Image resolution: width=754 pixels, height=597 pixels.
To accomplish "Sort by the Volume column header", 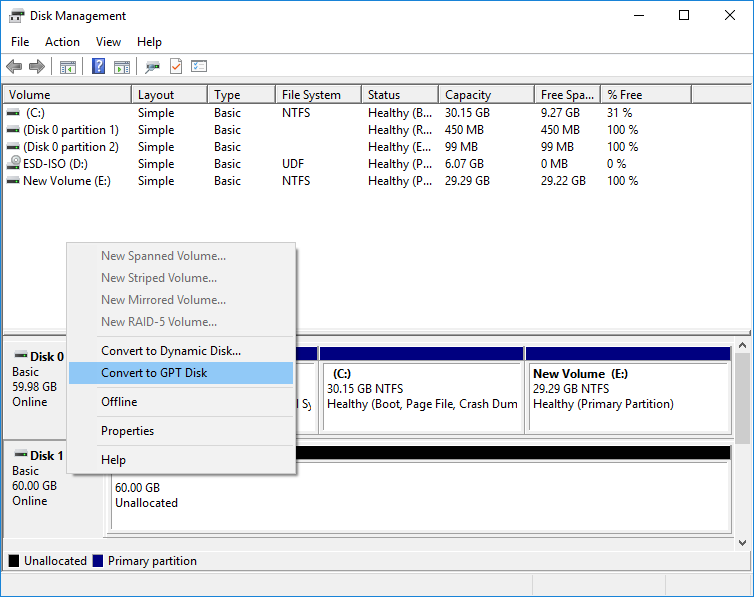I will click(x=67, y=95).
